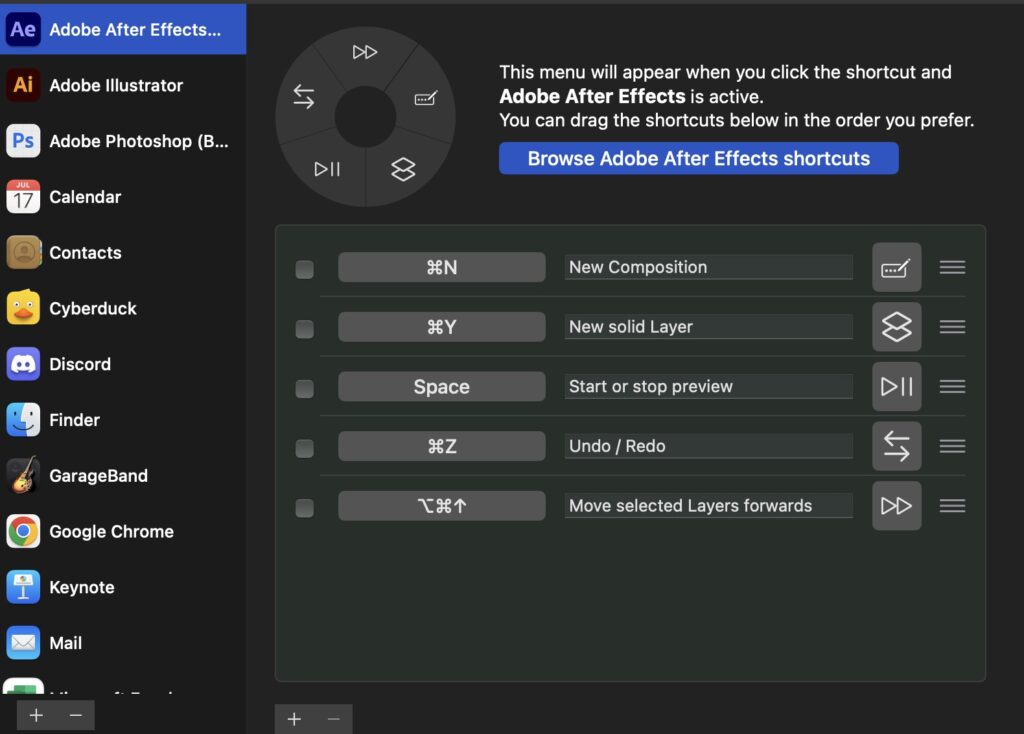Click the reorder handle of Start or stop preview

952,387
